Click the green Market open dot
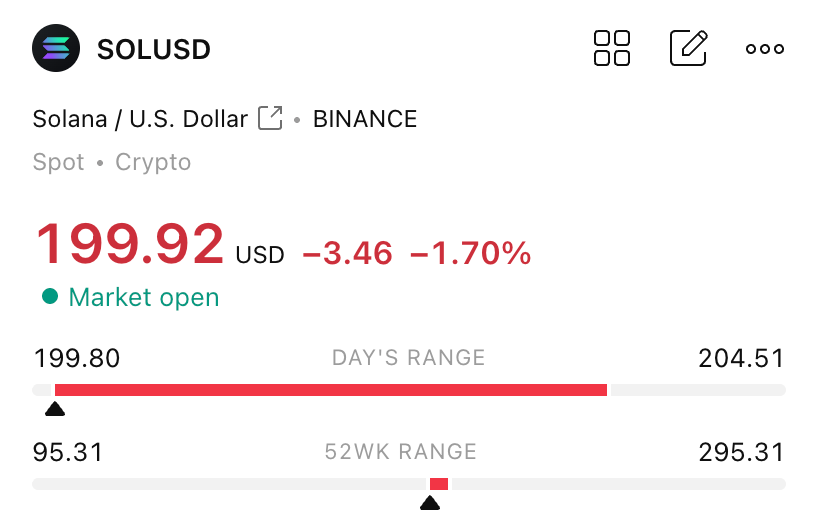 pos(50,296)
